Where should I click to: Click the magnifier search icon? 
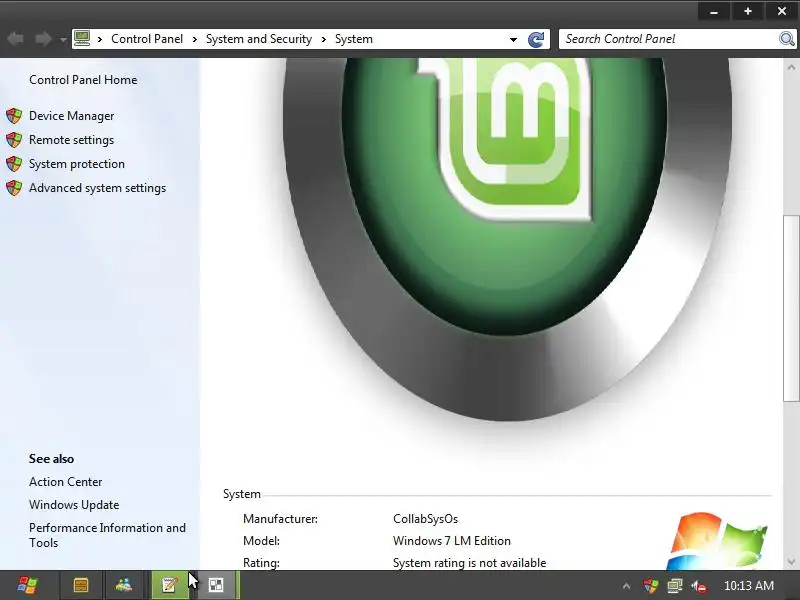[x=786, y=39]
